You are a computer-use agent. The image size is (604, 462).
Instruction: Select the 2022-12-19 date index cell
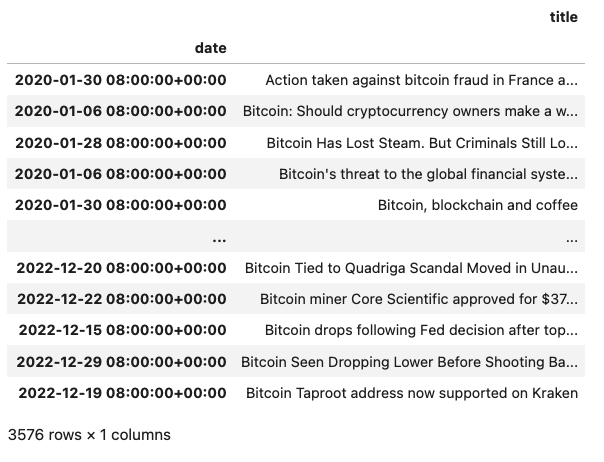121,392
